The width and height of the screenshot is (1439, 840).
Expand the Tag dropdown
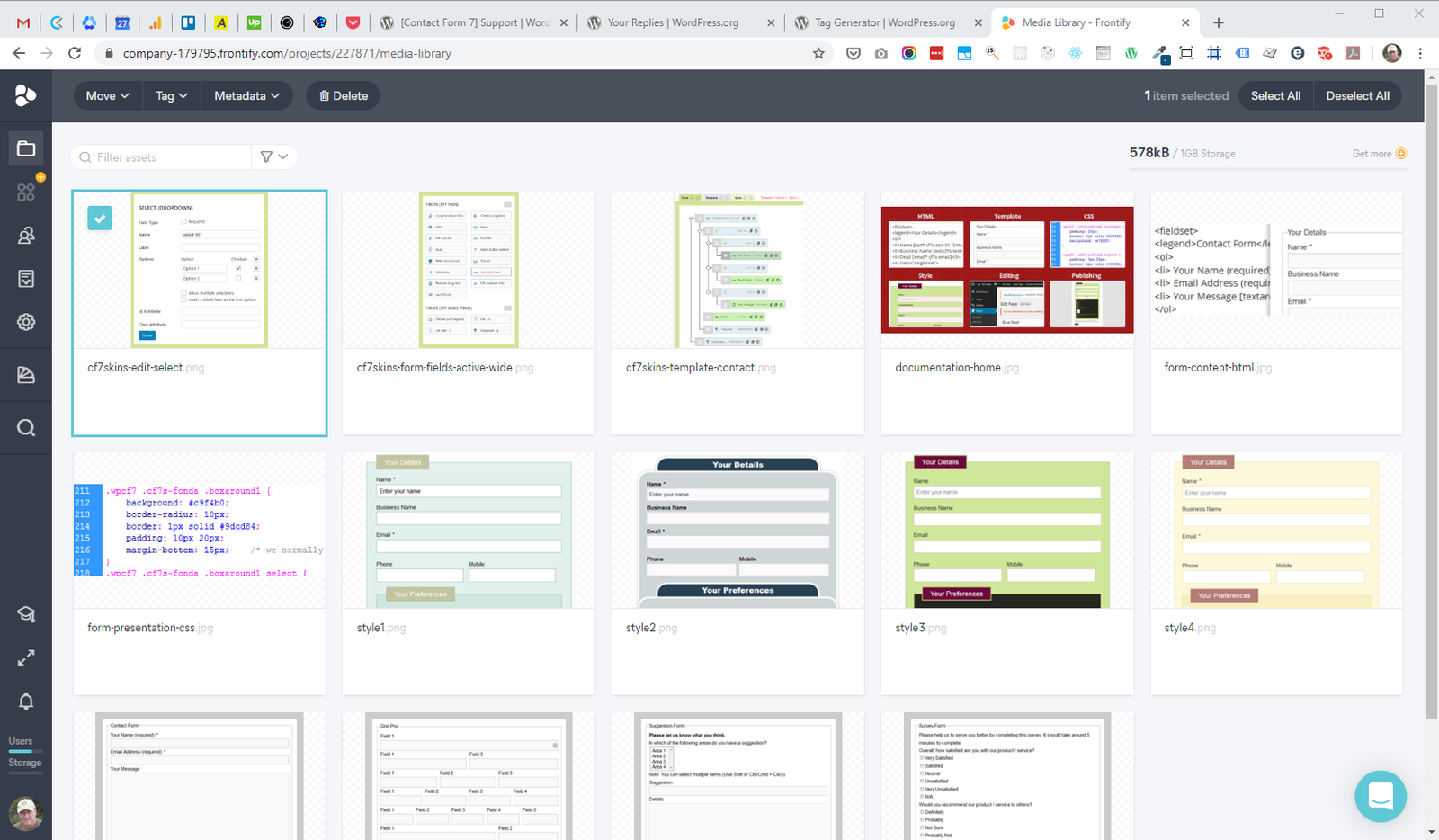172,96
